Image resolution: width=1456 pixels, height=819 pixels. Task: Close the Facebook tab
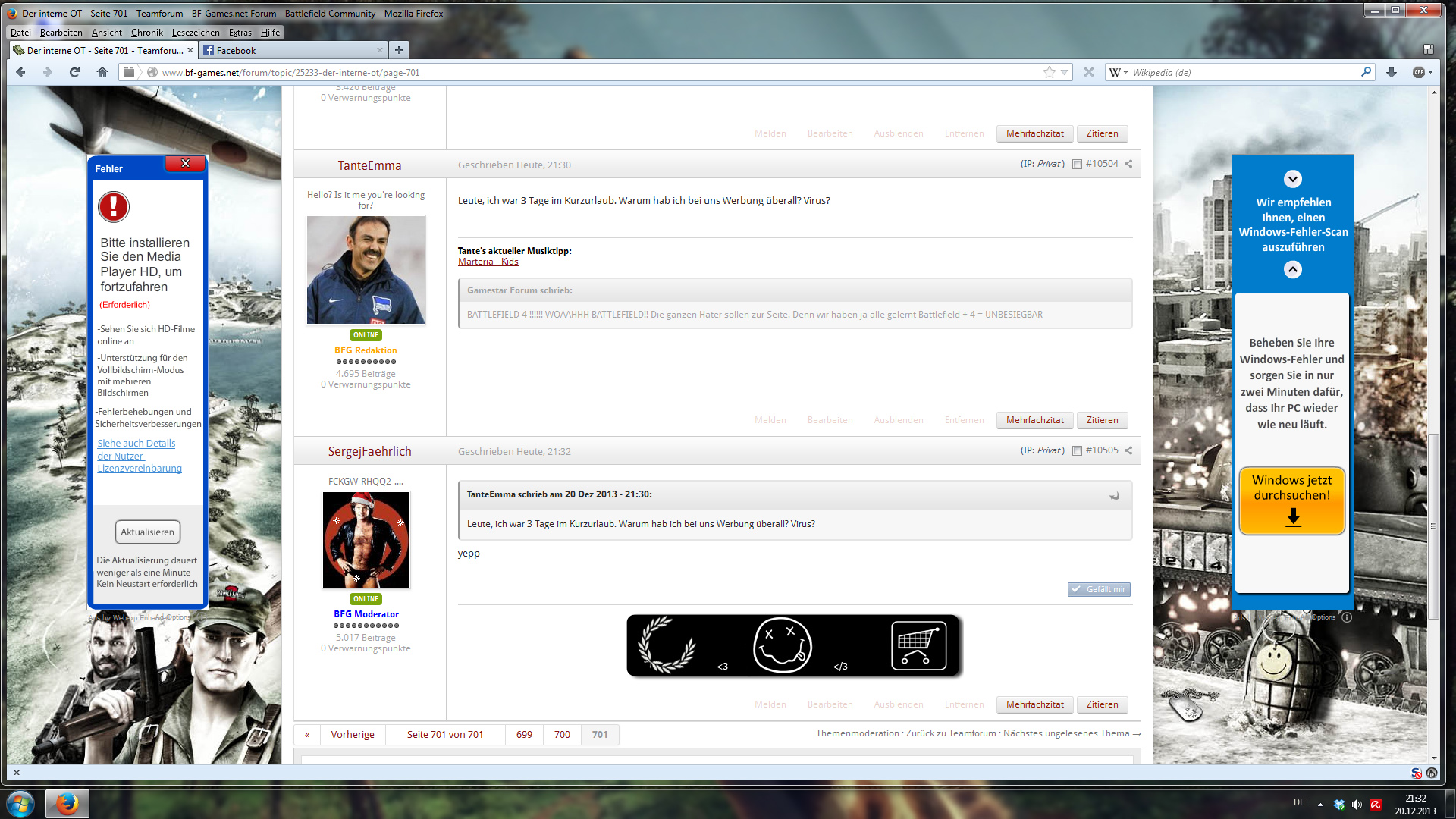click(380, 50)
